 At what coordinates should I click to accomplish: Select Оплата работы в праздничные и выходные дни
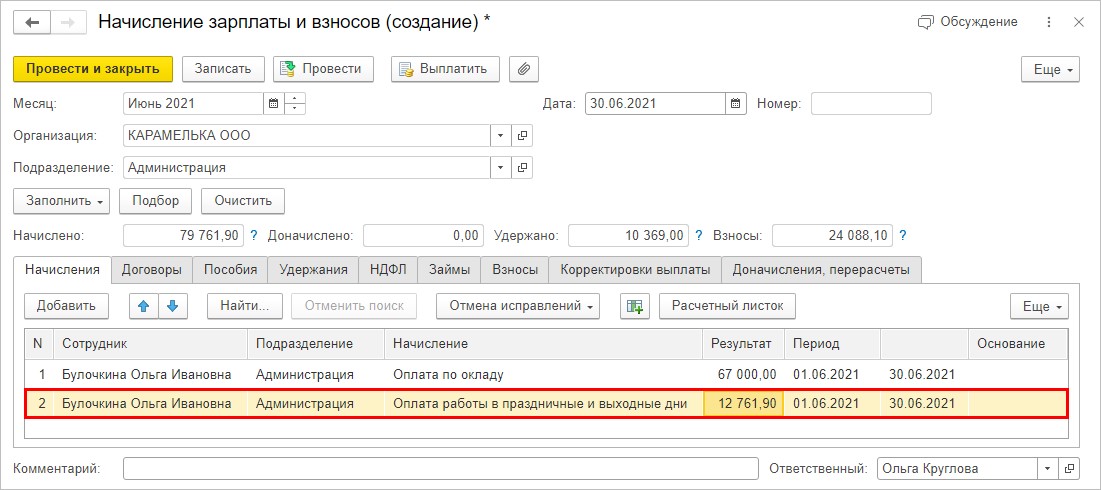tap(543, 404)
